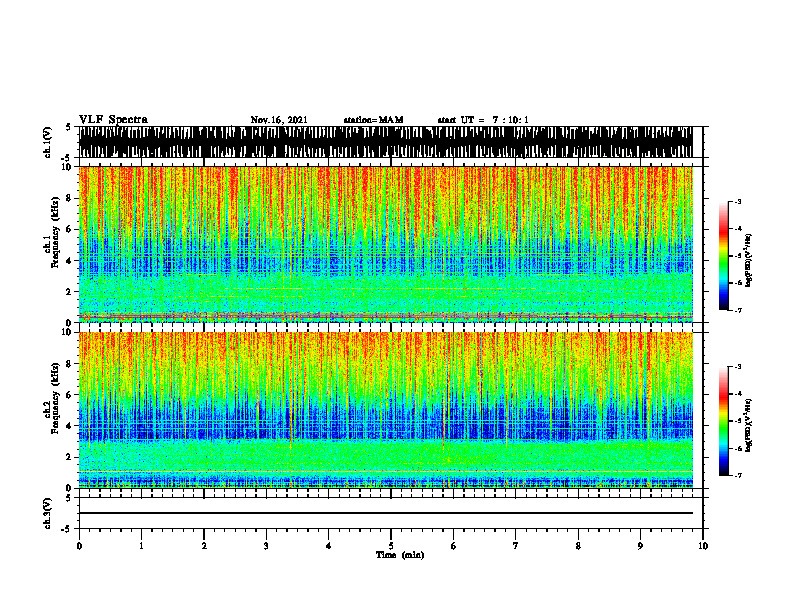
Task: Click inside the ch.1 spectrogram panel
Action: [x=385, y=244]
